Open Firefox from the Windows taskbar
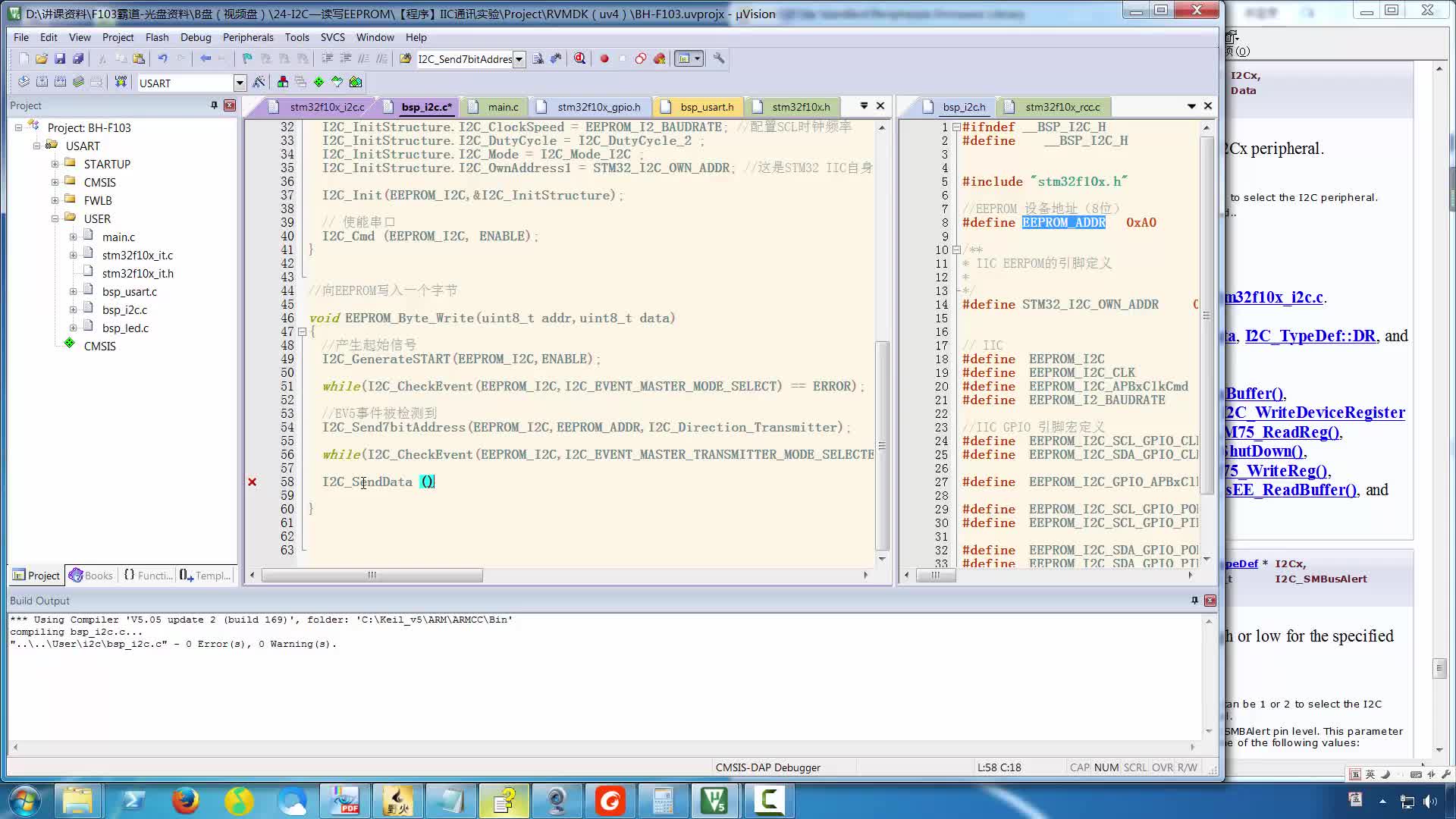The image size is (1456, 819). pyautogui.click(x=185, y=800)
